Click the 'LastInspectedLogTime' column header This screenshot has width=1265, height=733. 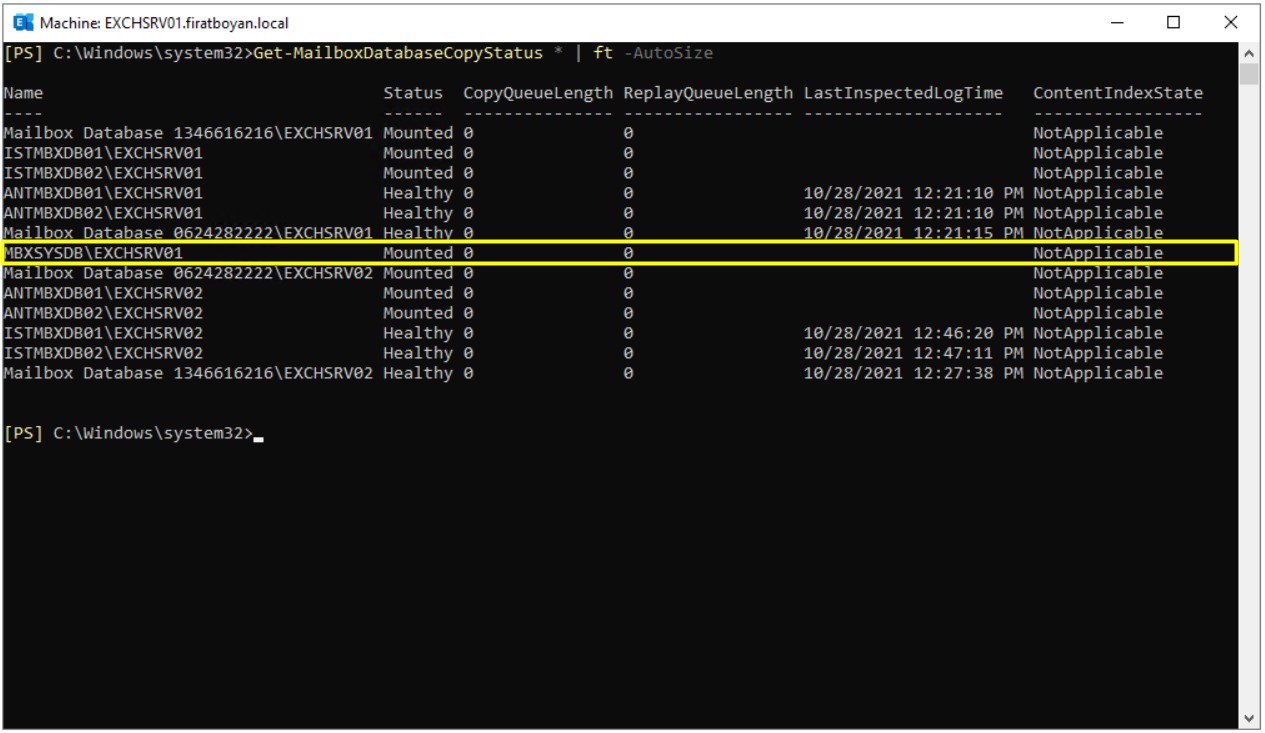click(904, 93)
